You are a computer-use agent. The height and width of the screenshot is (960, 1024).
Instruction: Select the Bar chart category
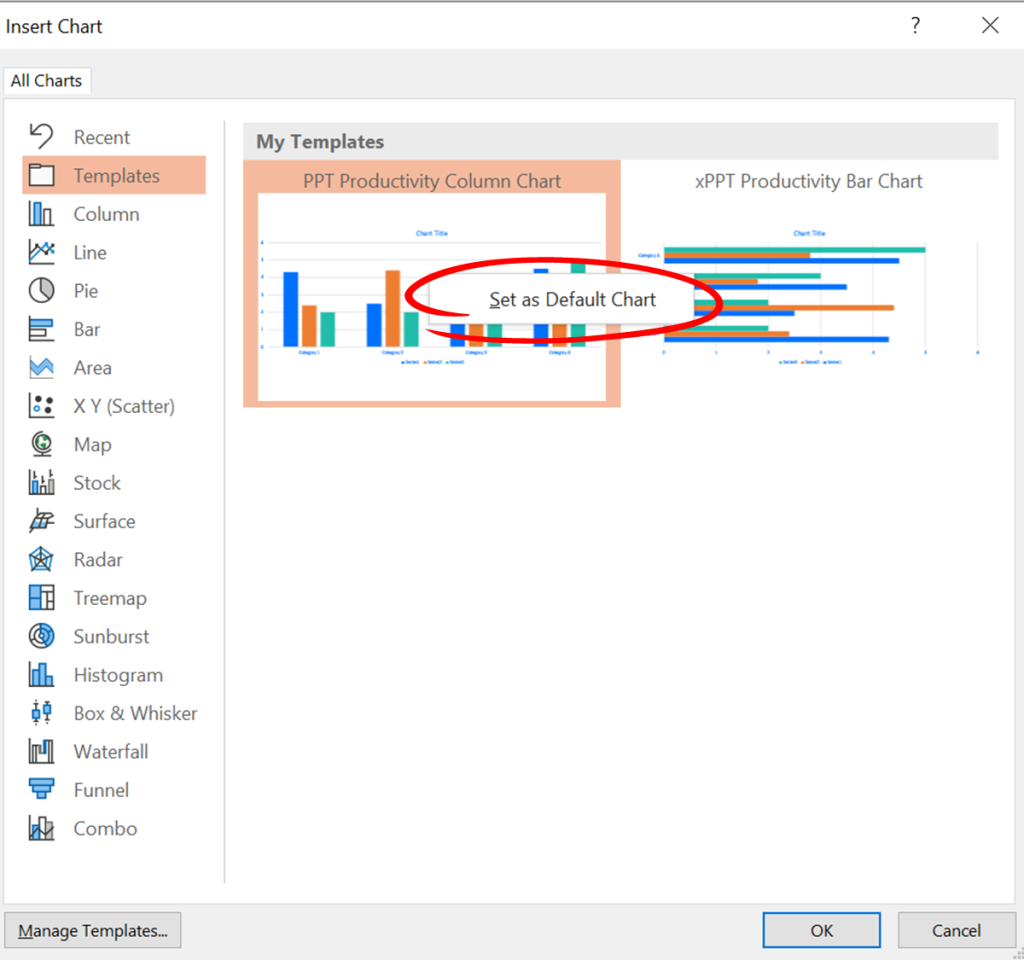[87, 329]
